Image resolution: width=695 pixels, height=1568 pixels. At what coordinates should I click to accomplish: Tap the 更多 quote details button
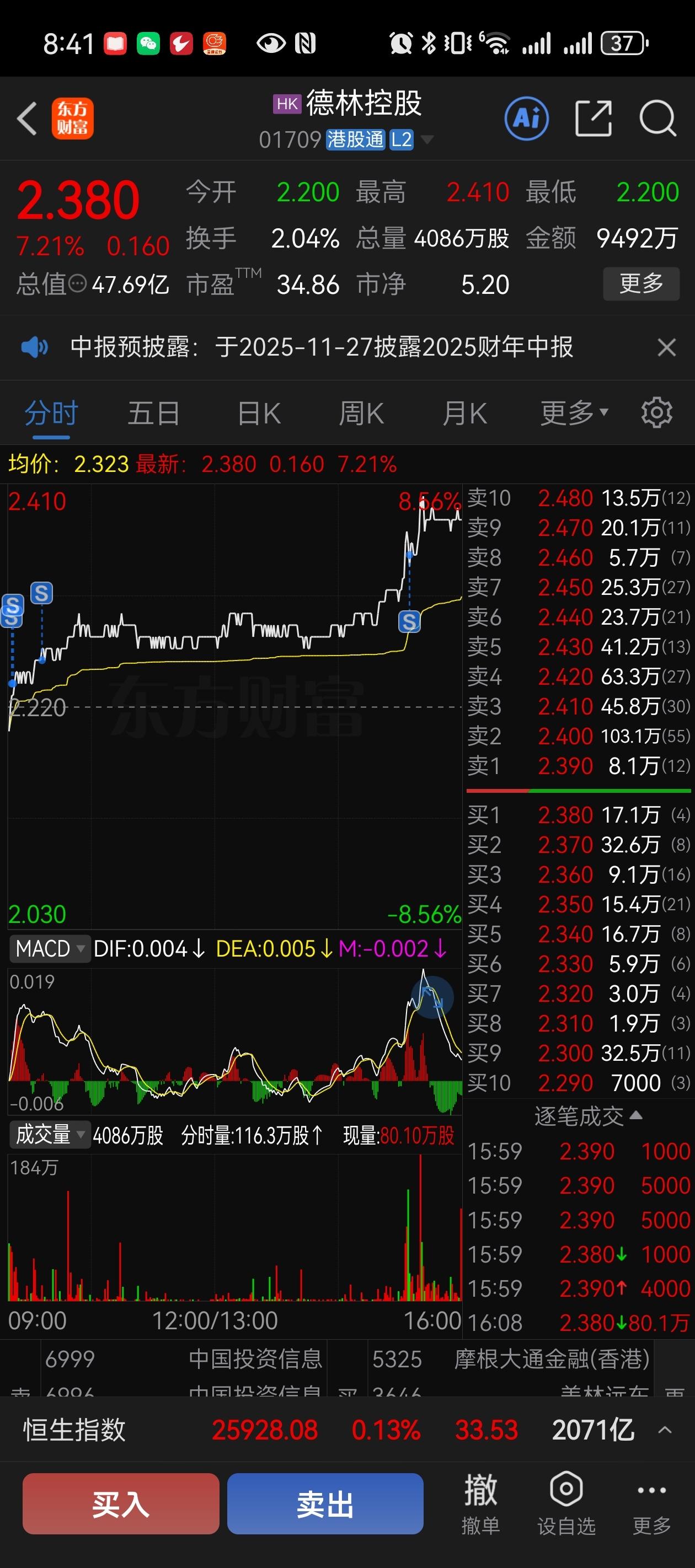coord(641,283)
